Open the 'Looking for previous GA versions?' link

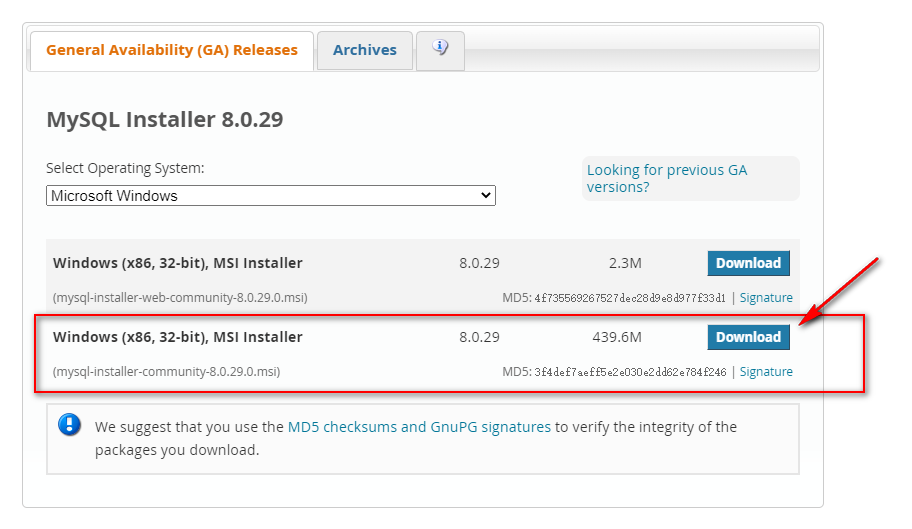click(666, 178)
